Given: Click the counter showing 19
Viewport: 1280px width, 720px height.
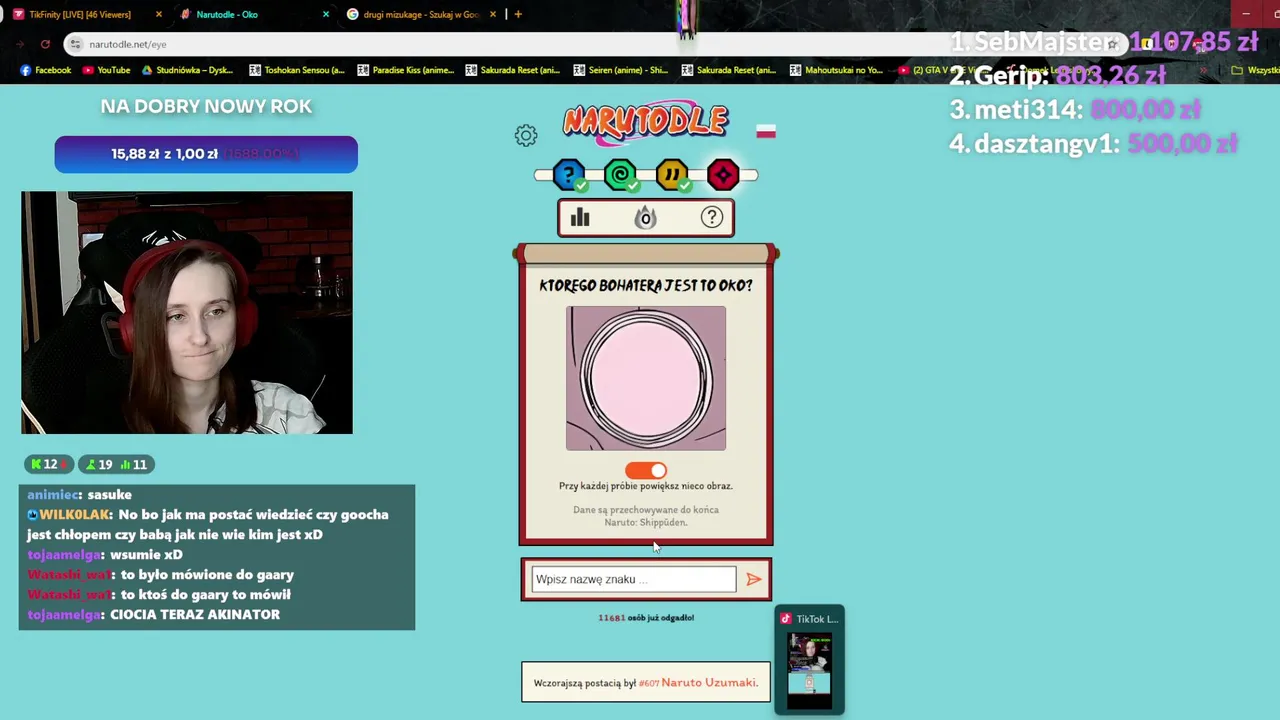Looking at the screenshot, I should (x=98, y=464).
